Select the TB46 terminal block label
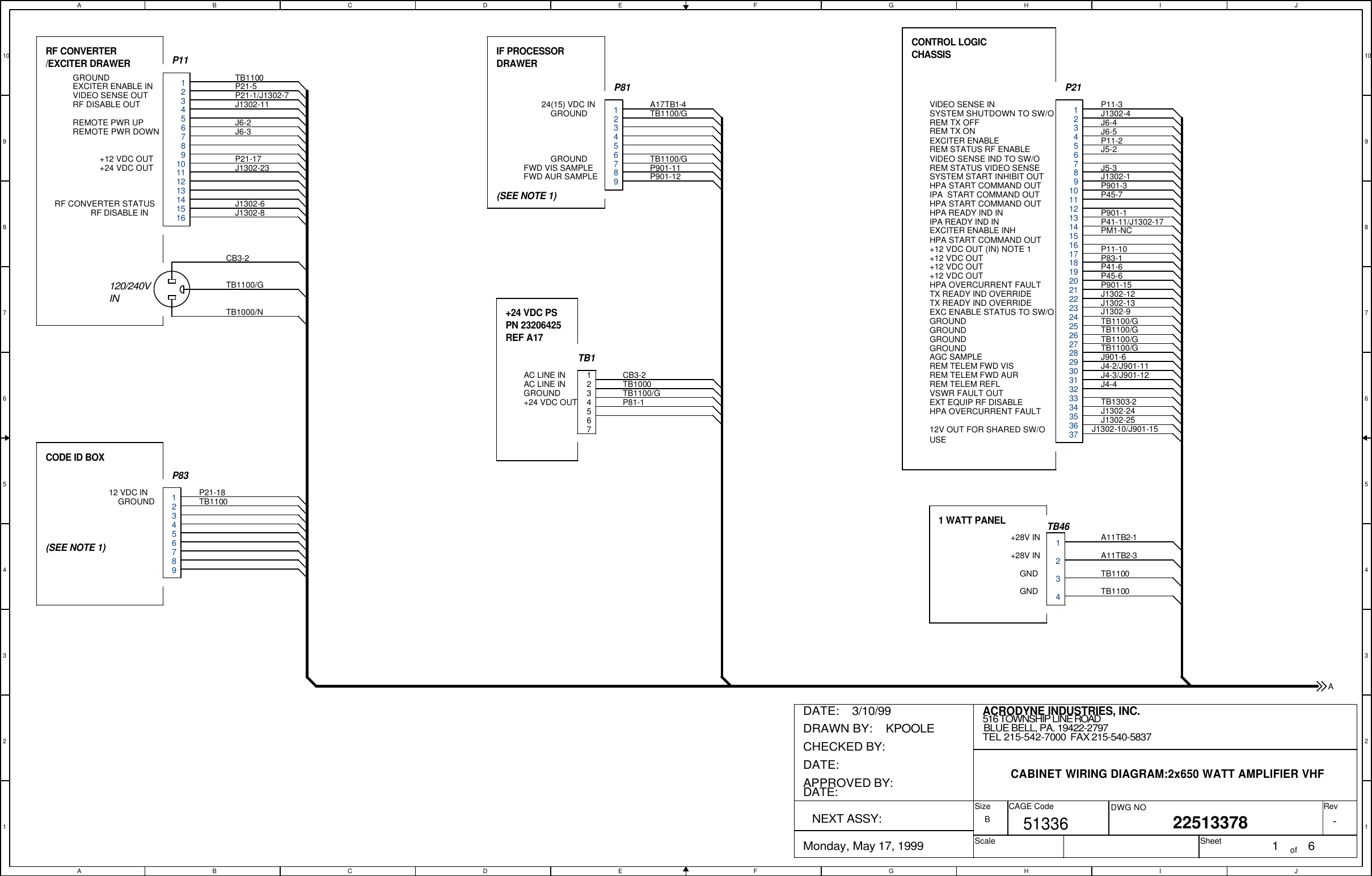The height and width of the screenshot is (876, 1372). tap(1058, 527)
